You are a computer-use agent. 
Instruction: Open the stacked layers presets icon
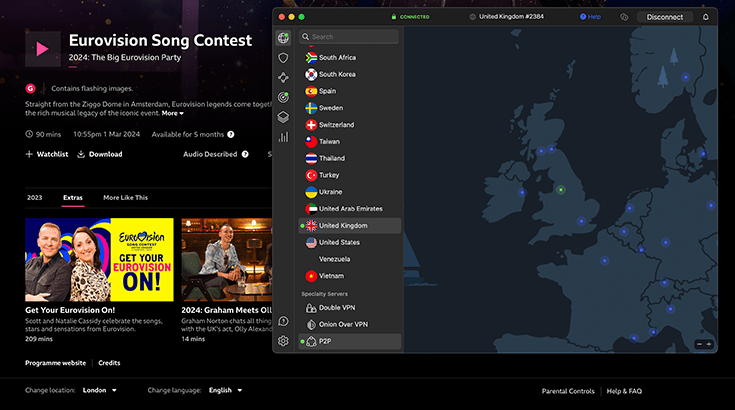pyautogui.click(x=283, y=117)
